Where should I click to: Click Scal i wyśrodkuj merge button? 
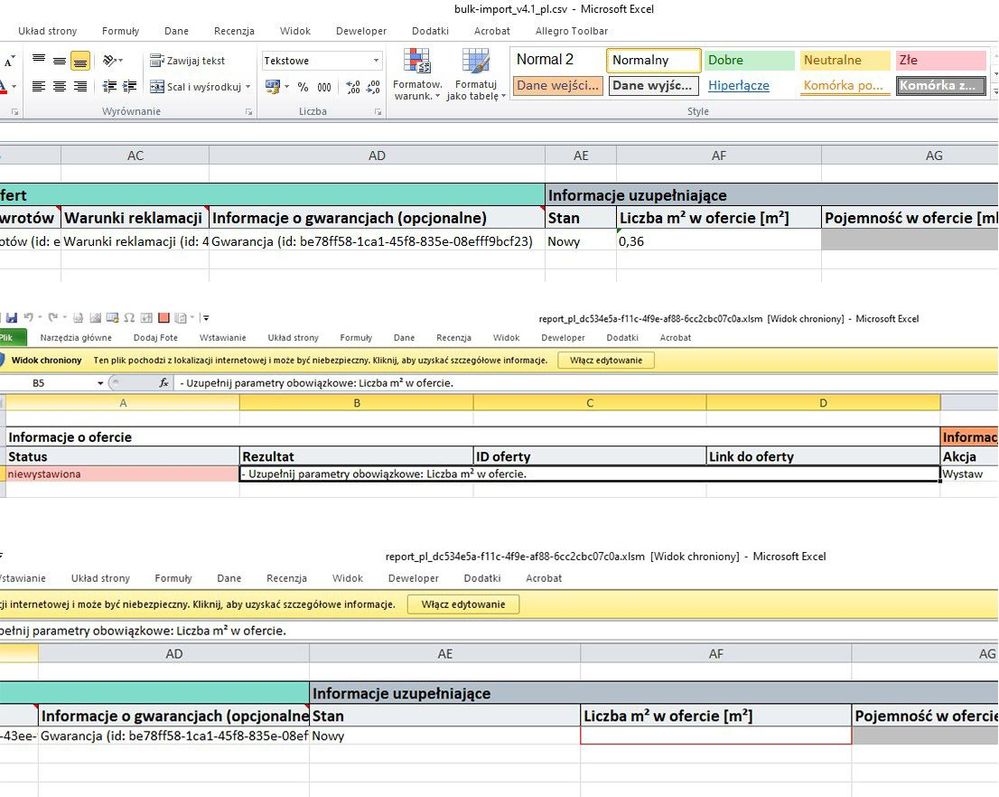click(196, 87)
